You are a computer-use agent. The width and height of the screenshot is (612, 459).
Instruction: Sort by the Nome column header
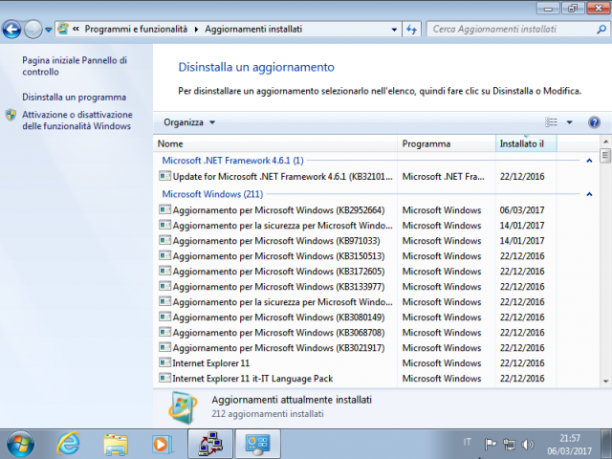pyautogui.click(x=276, y=144)
